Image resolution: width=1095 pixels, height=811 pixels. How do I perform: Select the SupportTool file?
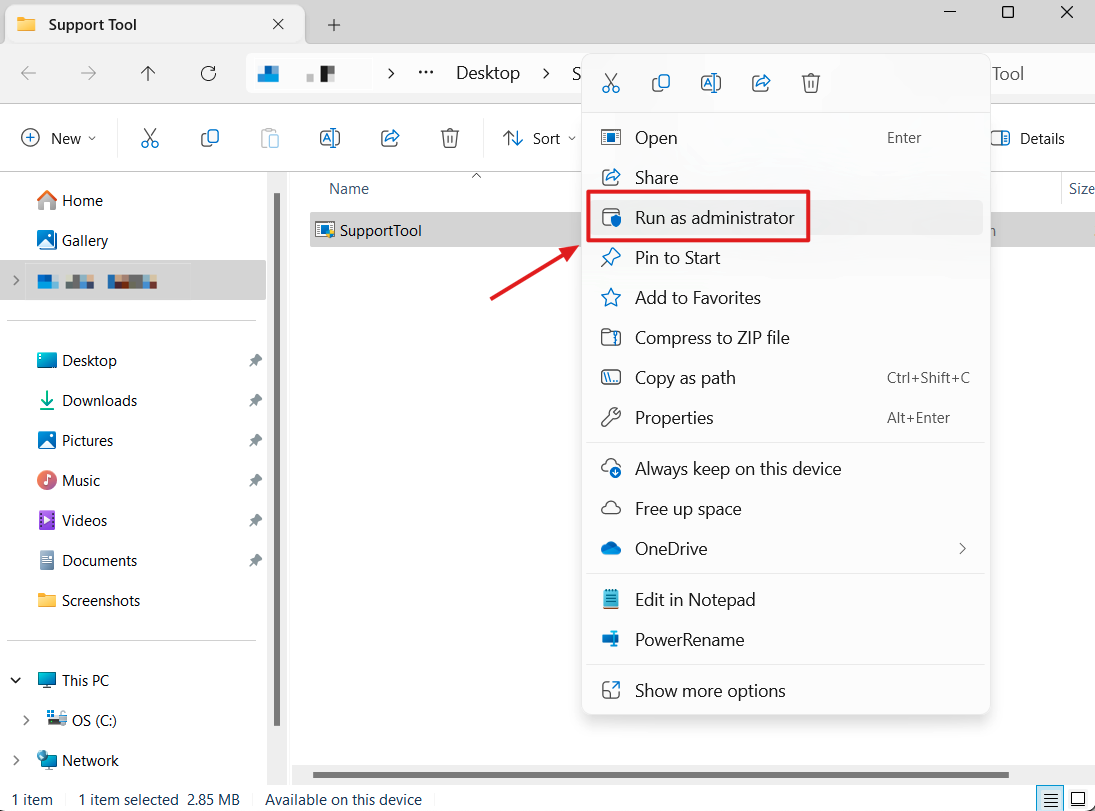pyautogui.click(x=380, y=231)
